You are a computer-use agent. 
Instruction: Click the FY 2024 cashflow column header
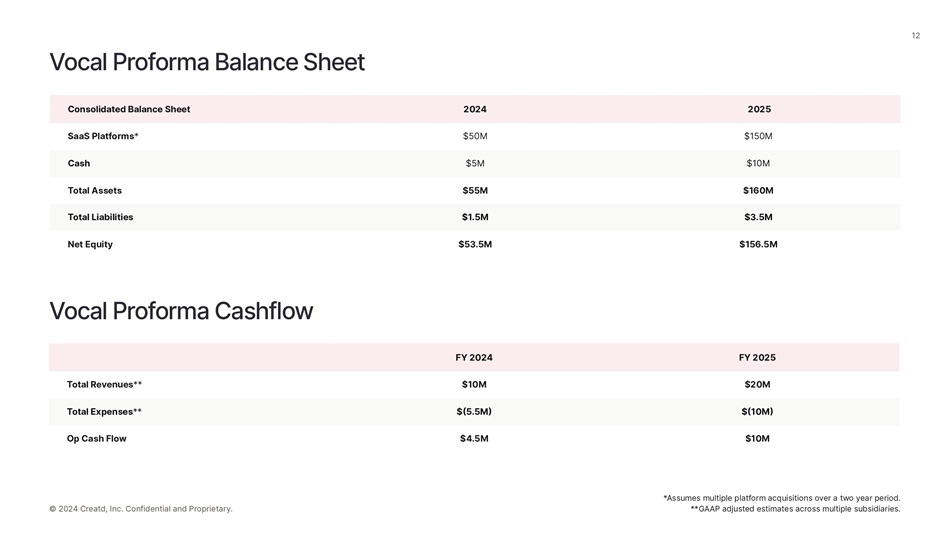(474, 357)
